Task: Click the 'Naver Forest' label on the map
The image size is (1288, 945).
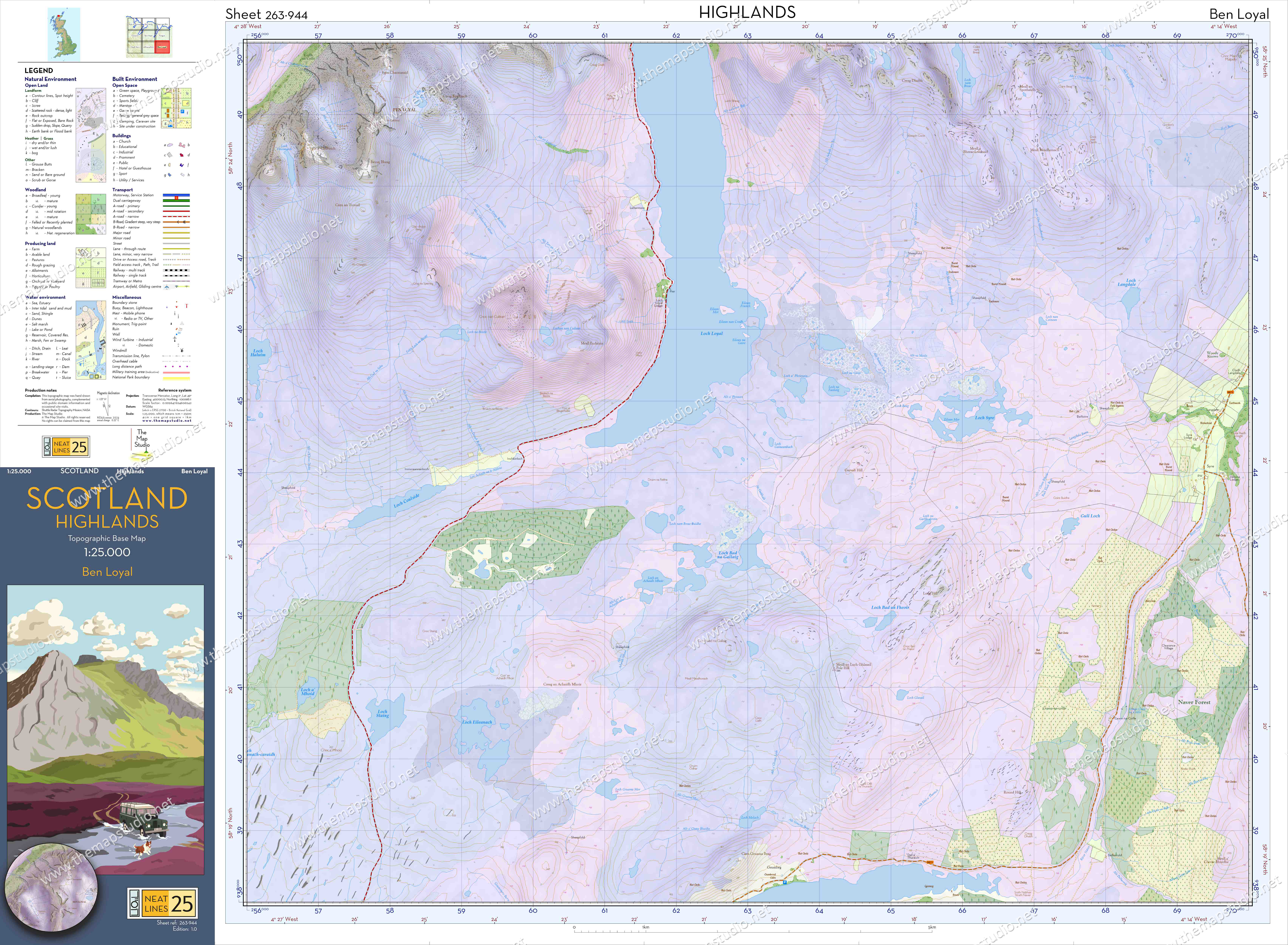Action: click(x=1194, y=702)
